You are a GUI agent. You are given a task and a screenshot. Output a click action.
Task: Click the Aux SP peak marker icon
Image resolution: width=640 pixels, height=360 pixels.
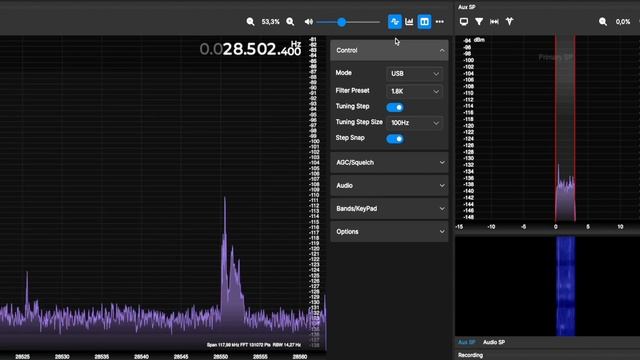[x=510, y=21]
